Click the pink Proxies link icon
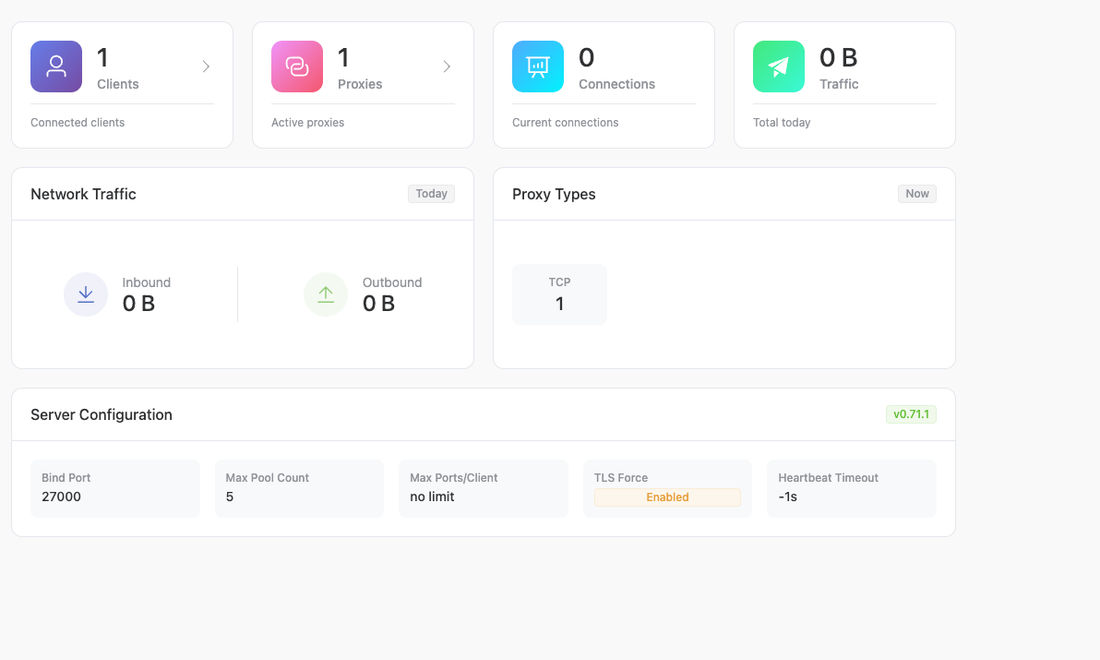The height and width of the screenshot is (660, 1100). (297, 67)
